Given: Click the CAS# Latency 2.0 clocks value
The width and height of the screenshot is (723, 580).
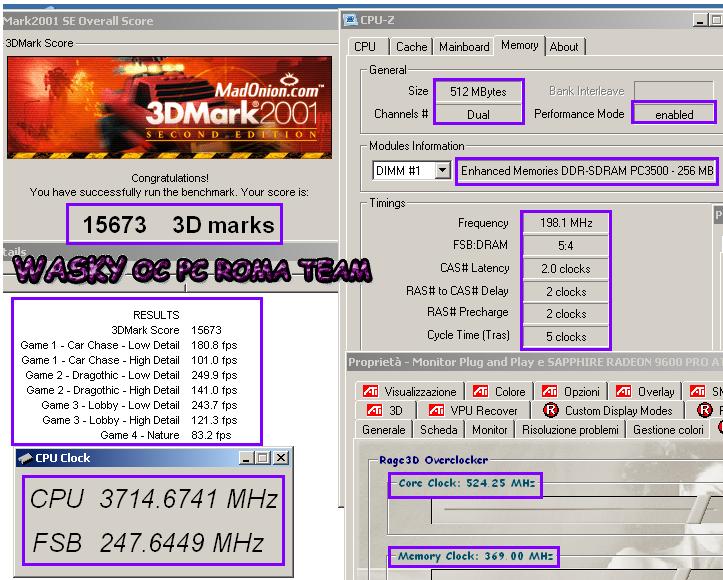Looking at the screenshot, I should (566, 269).
